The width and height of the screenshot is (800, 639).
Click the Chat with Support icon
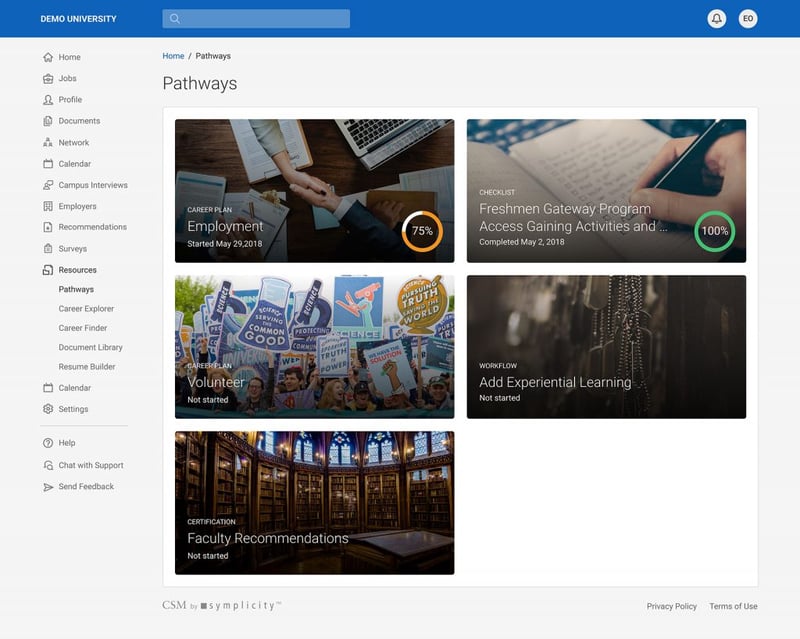[x=48, y=465]
